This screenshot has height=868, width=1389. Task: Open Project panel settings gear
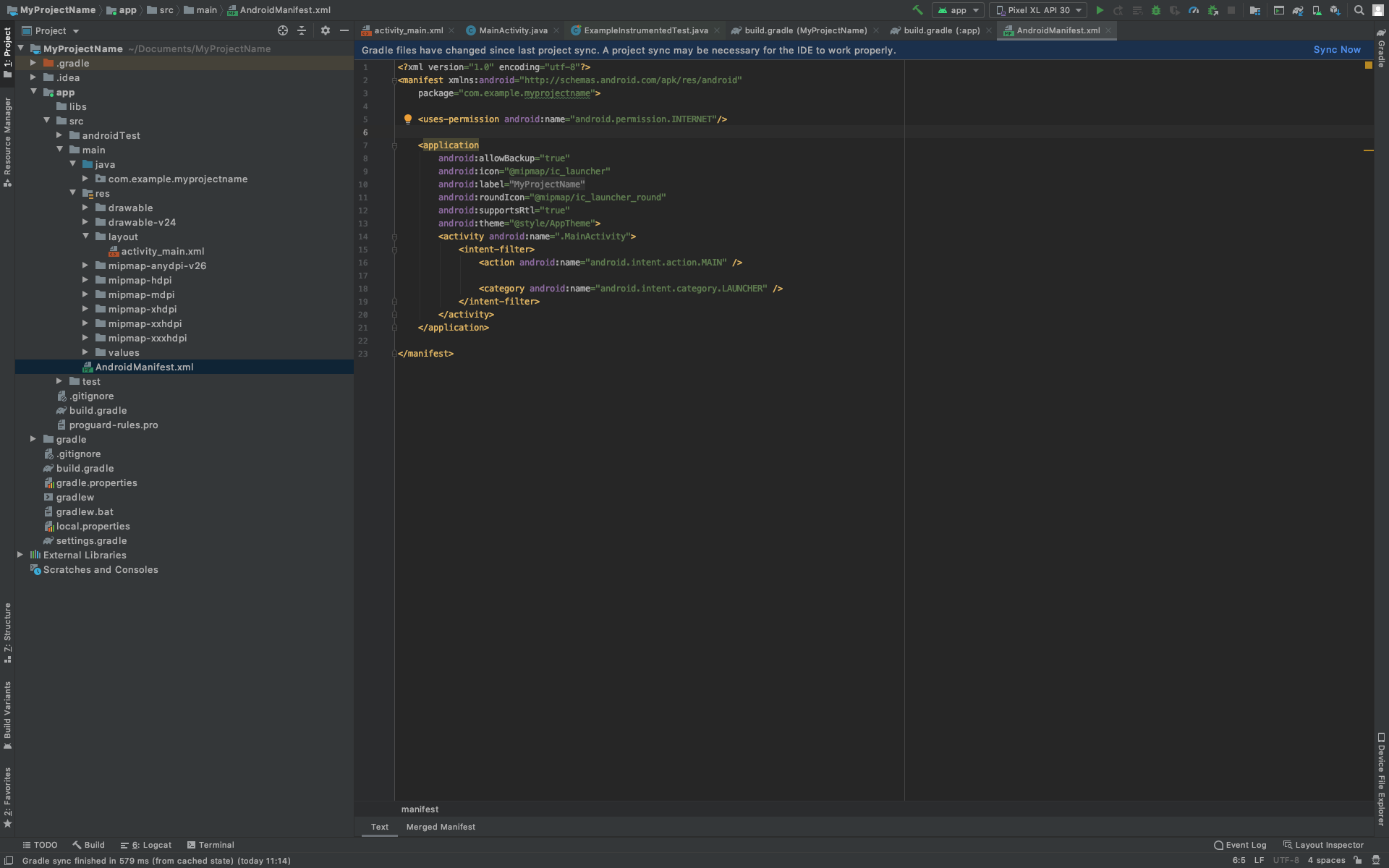[x=325, y=30]
